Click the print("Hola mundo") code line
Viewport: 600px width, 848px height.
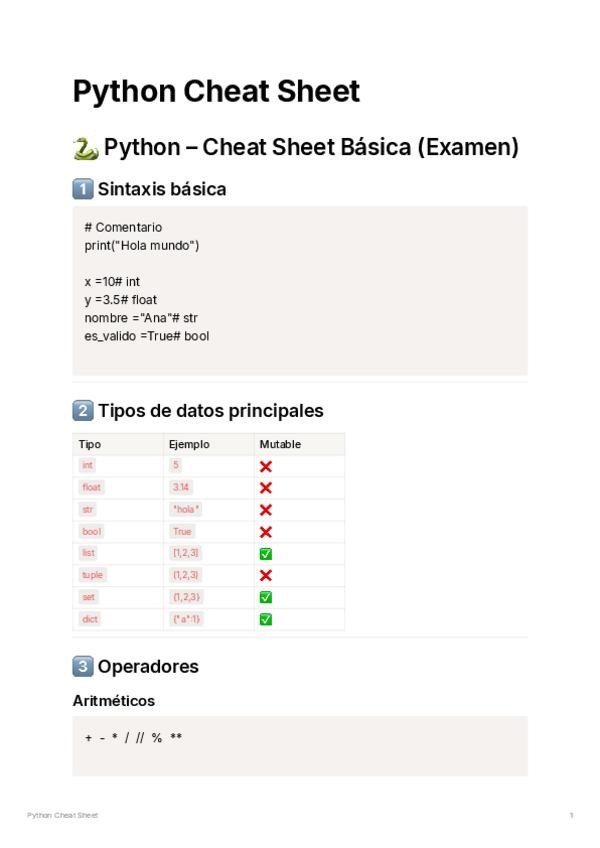[x=142, y=245]
